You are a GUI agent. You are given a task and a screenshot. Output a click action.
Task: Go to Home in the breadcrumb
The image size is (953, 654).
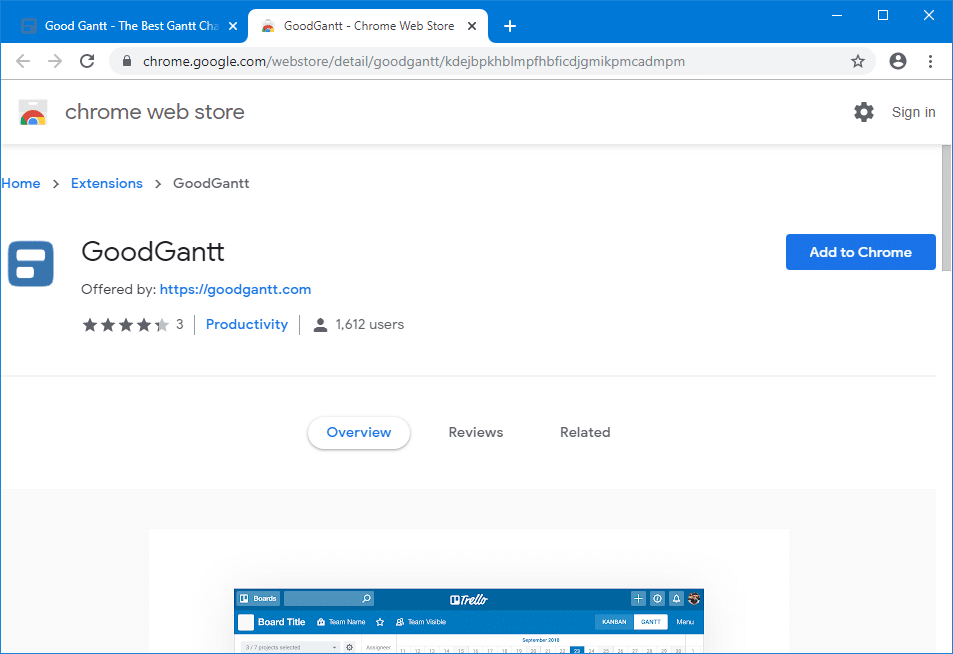21,184
